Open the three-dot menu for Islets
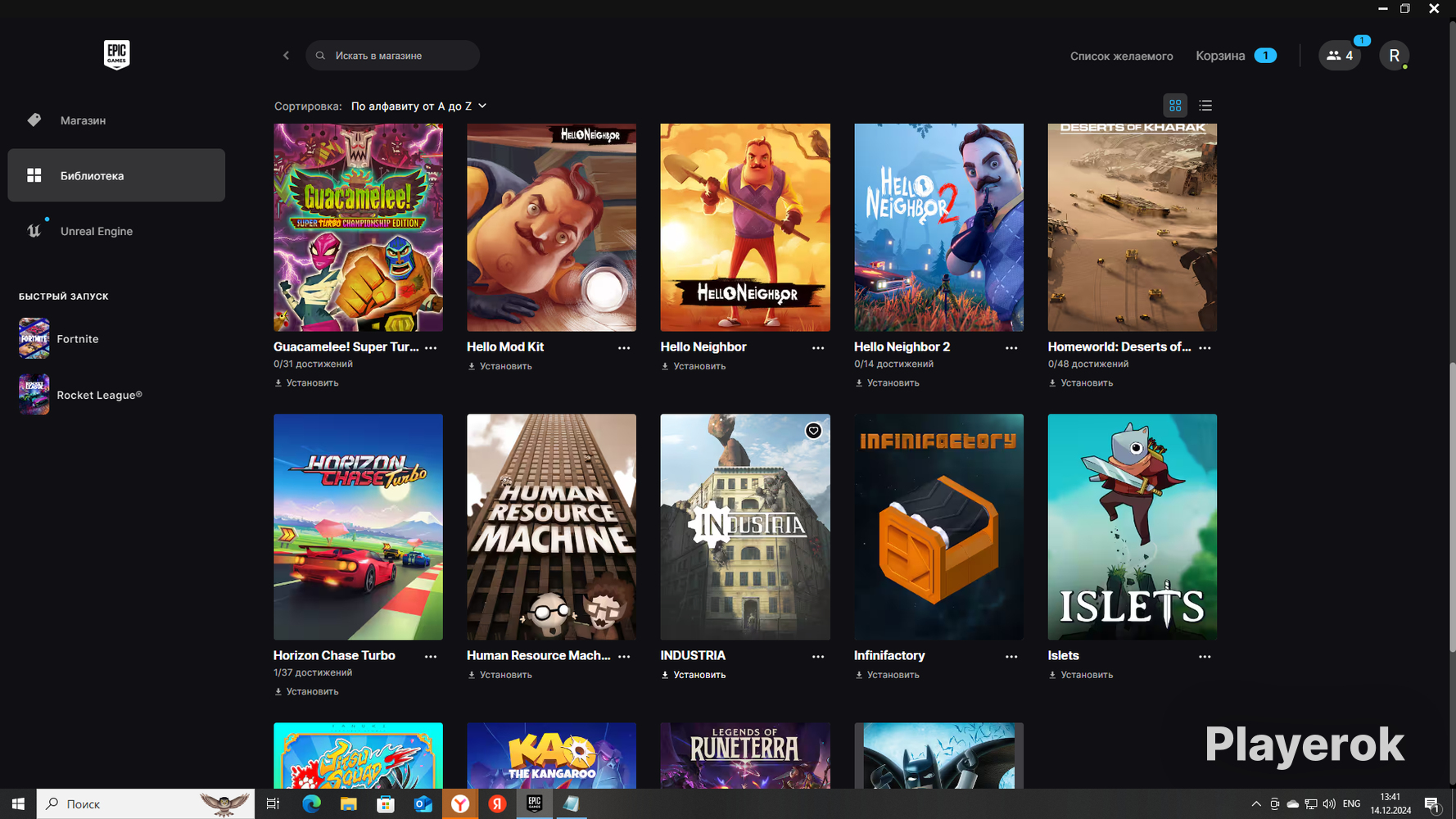The width and height of the screenshot is (1456, 819). (x=1205, y=657)
